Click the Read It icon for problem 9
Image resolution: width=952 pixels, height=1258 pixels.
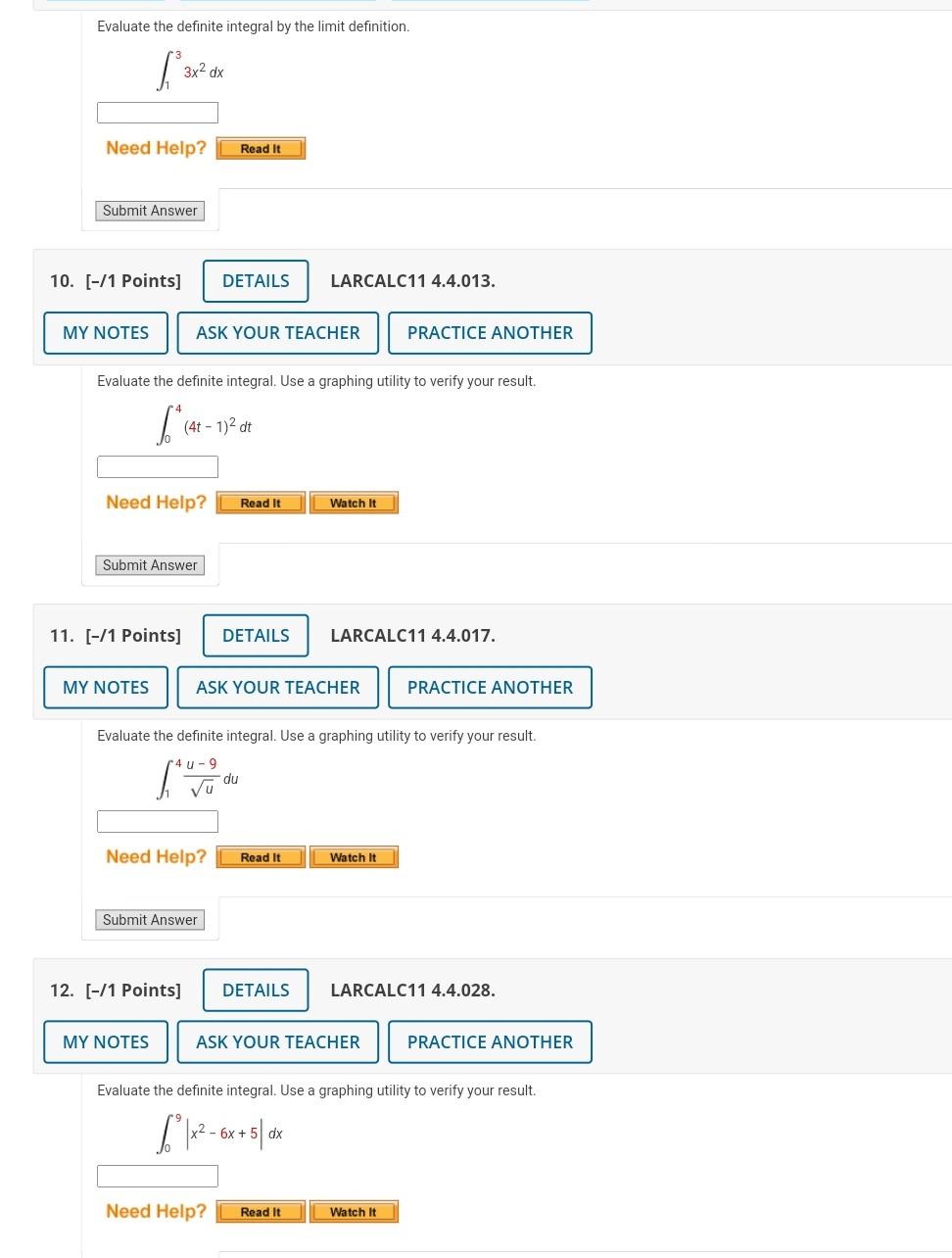coord(260,147)
